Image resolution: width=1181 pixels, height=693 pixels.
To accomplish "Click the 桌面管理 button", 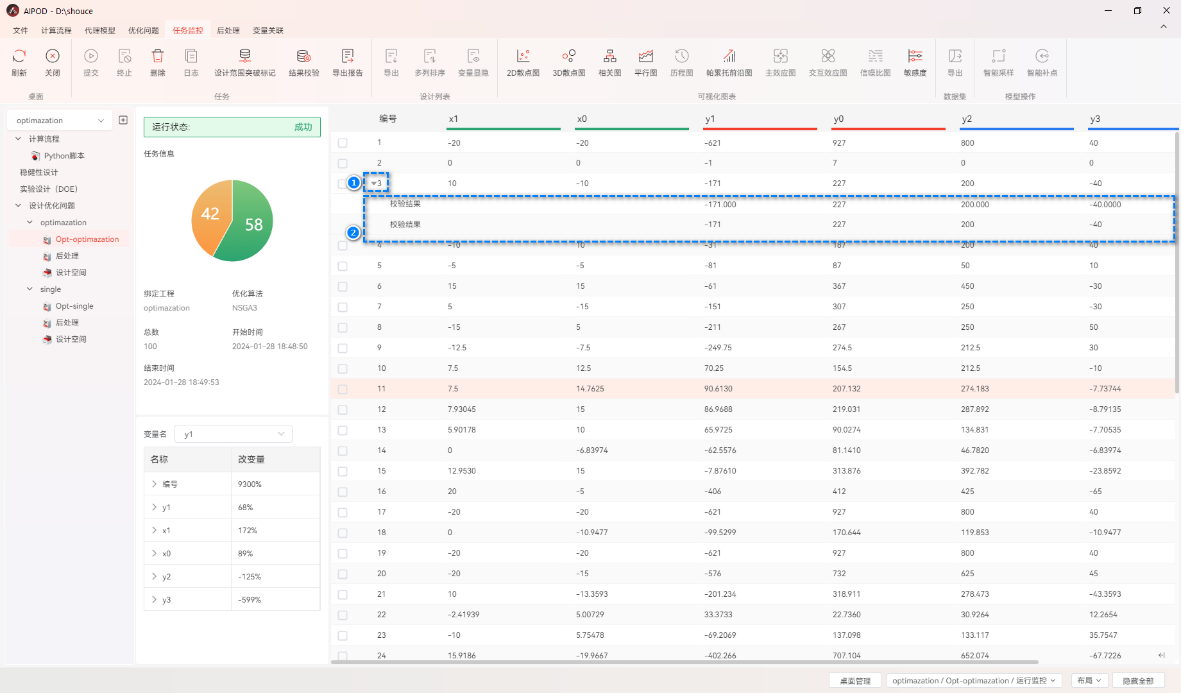I will pyautogui.click(x=855, y=680).
